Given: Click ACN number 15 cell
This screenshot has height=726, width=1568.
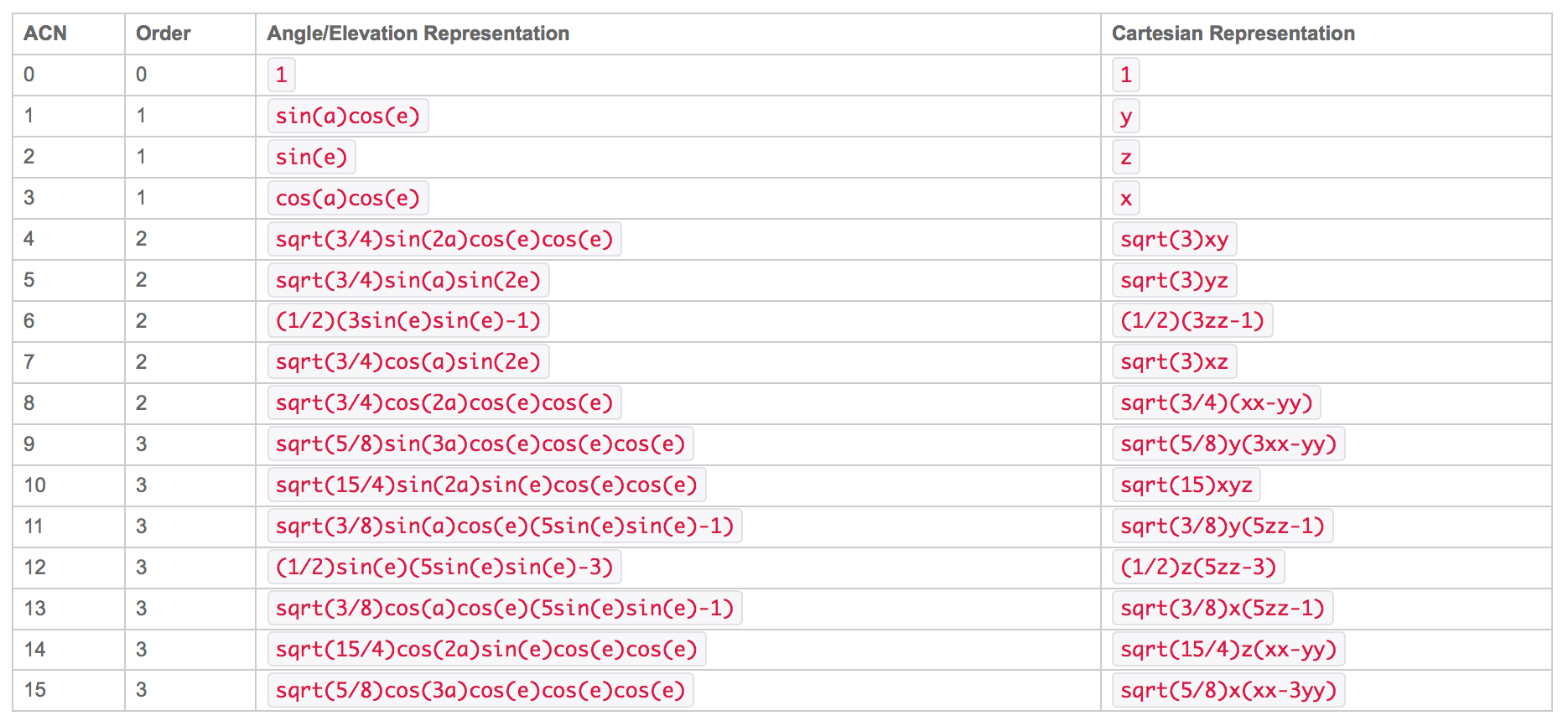Looking at the screenshot, I should [x=35, y=690].
